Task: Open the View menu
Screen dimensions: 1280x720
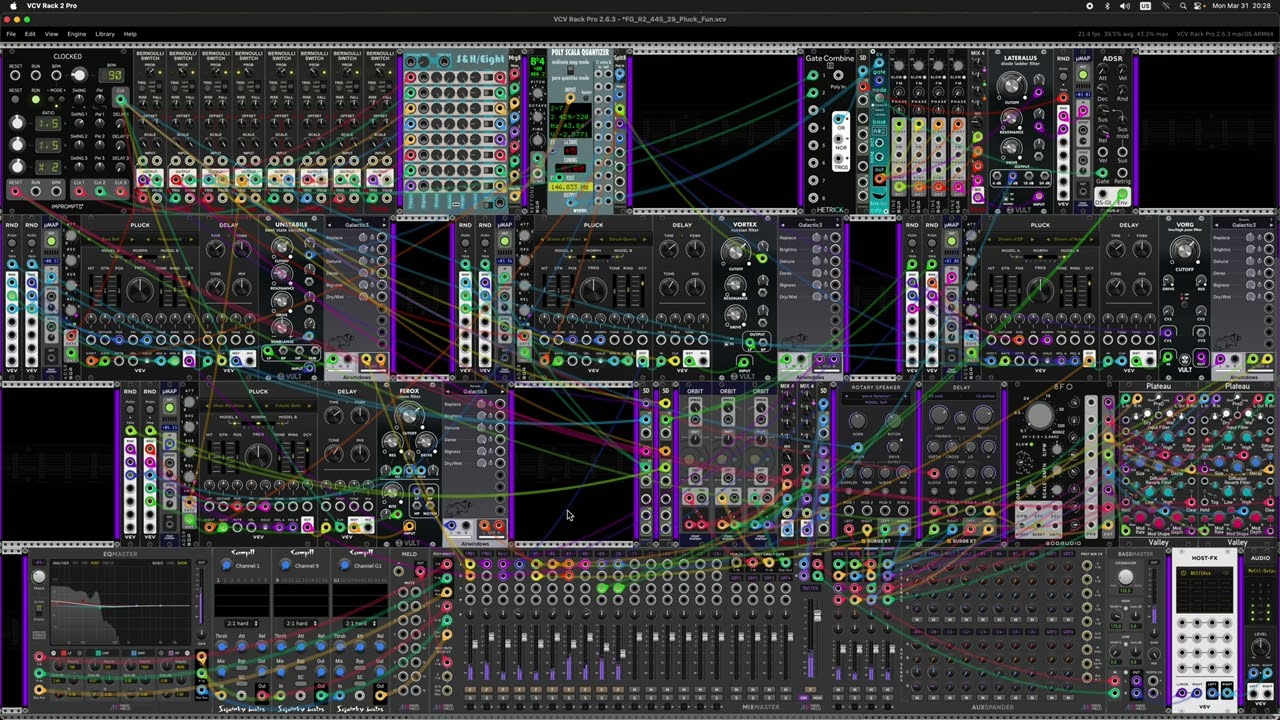Action: [51, 34]
